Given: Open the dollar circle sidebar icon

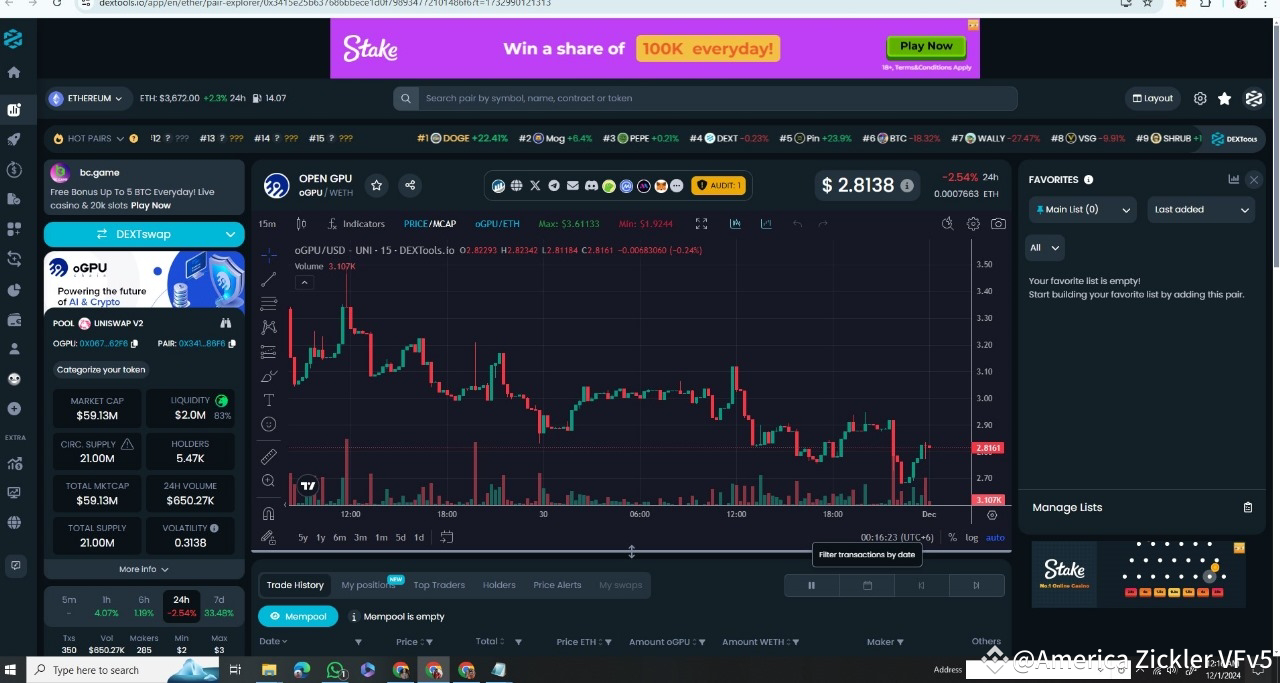Looking at the screenshot, I should click(14, 170).
